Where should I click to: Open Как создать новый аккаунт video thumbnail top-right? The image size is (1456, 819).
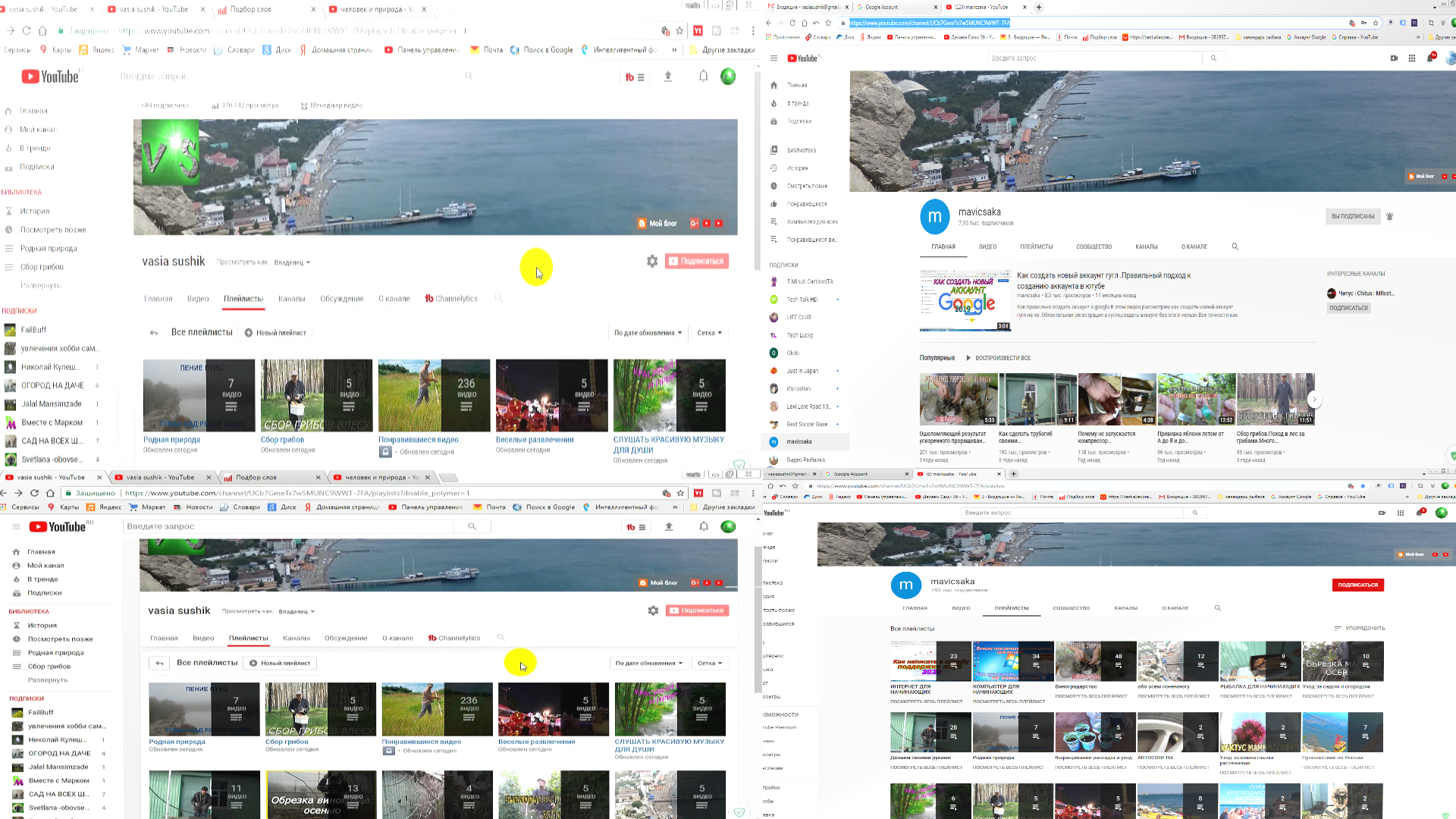coord(965,300)
